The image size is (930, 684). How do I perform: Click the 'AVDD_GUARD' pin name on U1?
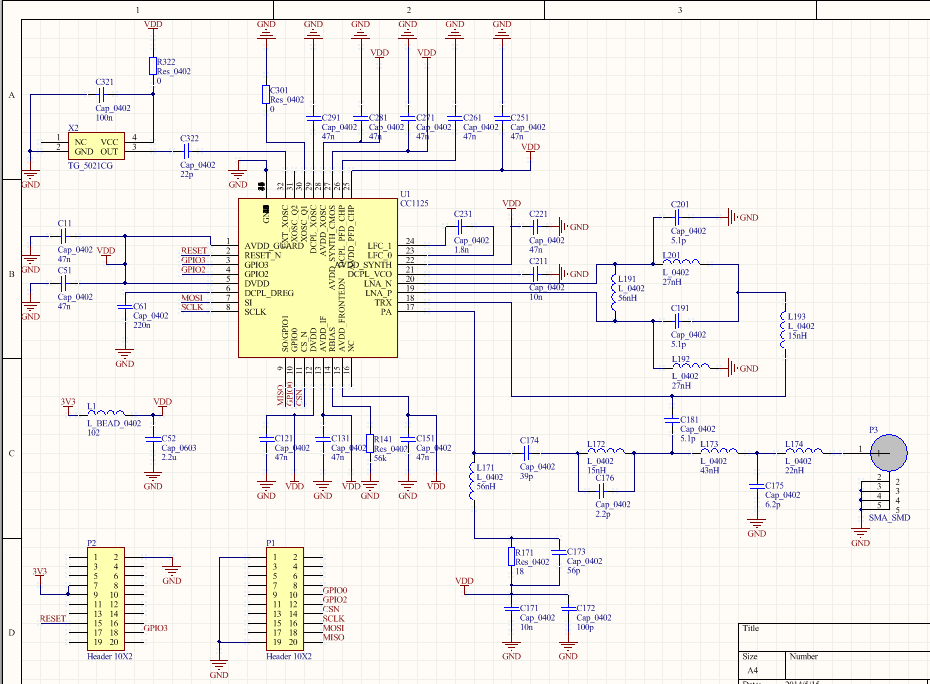pos(273,246)
